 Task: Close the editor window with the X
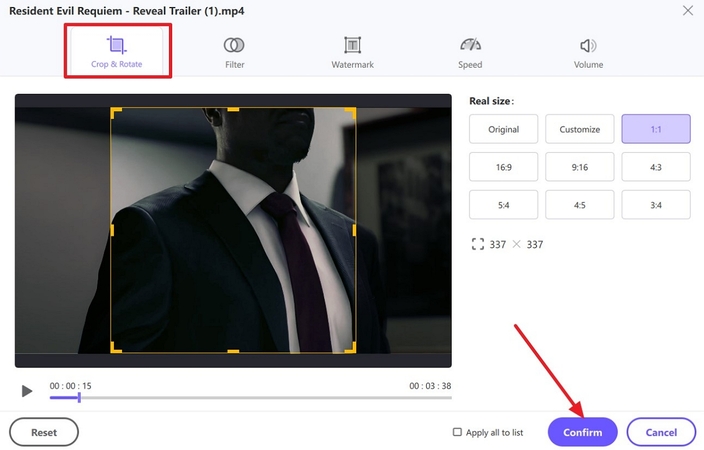(x=687, y=10)
